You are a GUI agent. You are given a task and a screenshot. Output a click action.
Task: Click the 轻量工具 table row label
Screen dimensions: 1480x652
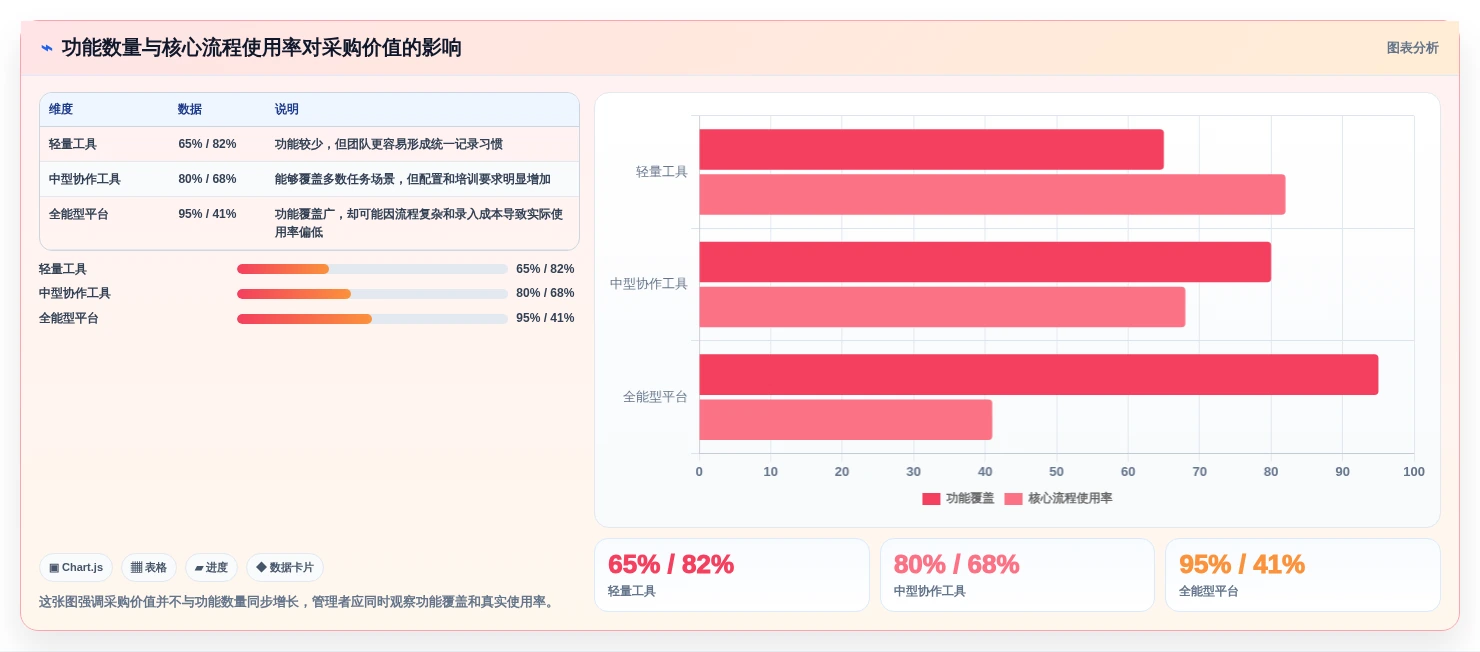coord(73,144)
